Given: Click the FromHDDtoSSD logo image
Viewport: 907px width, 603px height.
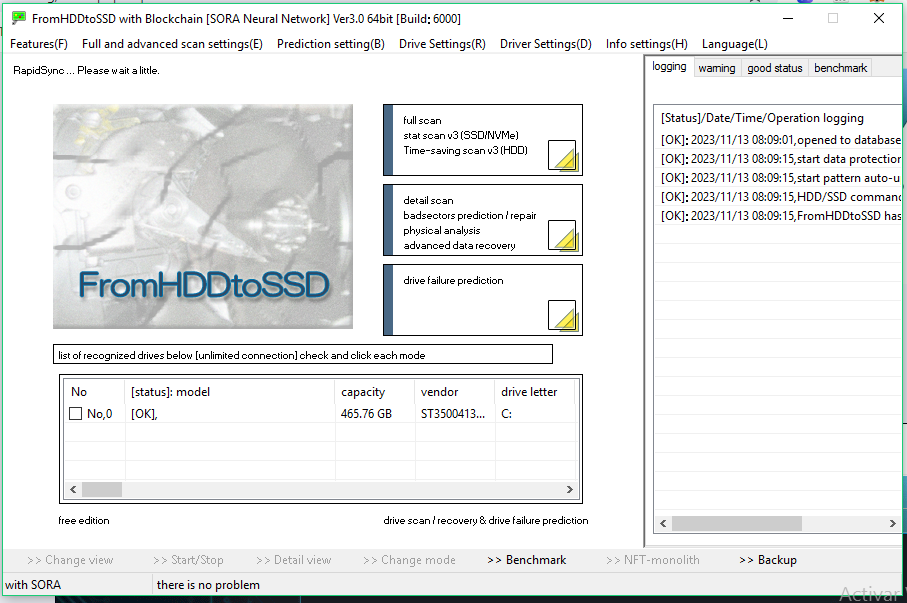Looking at the screenshot, I should coord(203,216).
